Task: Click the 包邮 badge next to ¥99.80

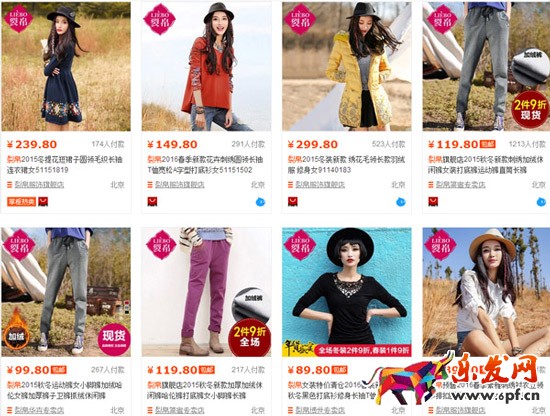Action: [59, 370]
